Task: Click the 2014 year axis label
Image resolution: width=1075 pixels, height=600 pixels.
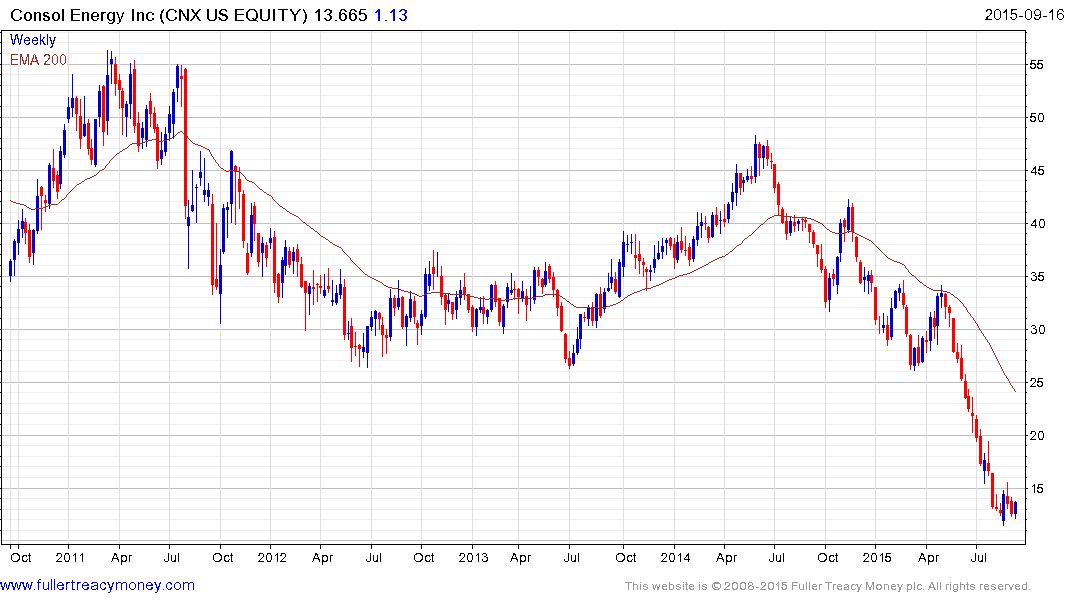Action: [675, 557]
